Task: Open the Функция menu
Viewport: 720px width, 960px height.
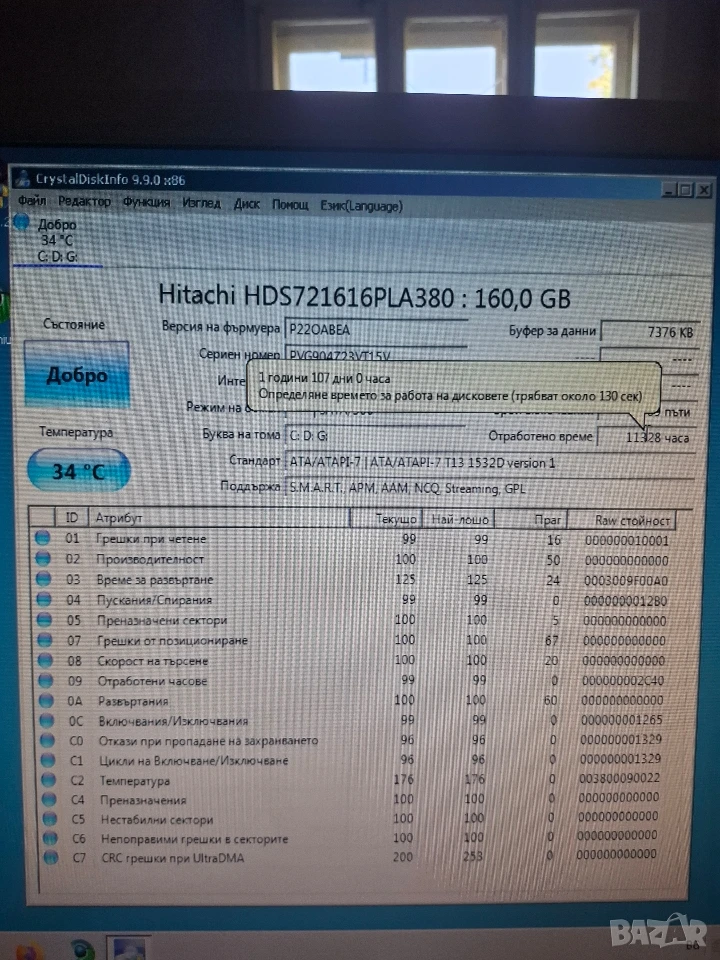Action: [x=146, y=202]
